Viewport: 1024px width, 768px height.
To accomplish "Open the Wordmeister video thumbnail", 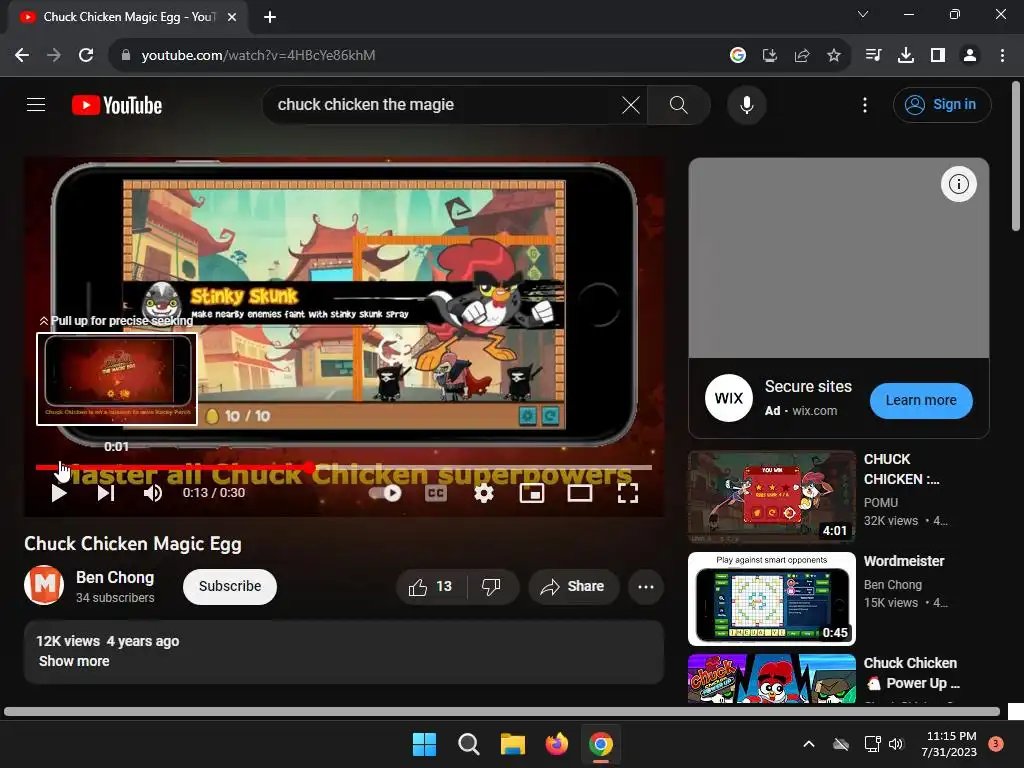I will coord(772,599).
